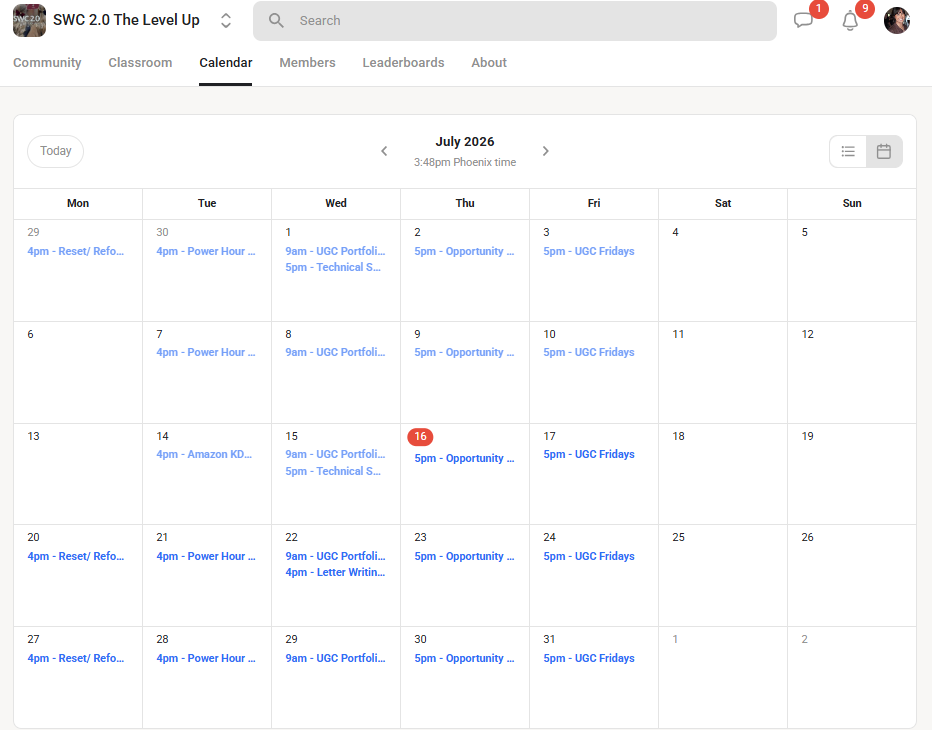
Task: Open the Community tab
Action: click(x=47, y=62)
